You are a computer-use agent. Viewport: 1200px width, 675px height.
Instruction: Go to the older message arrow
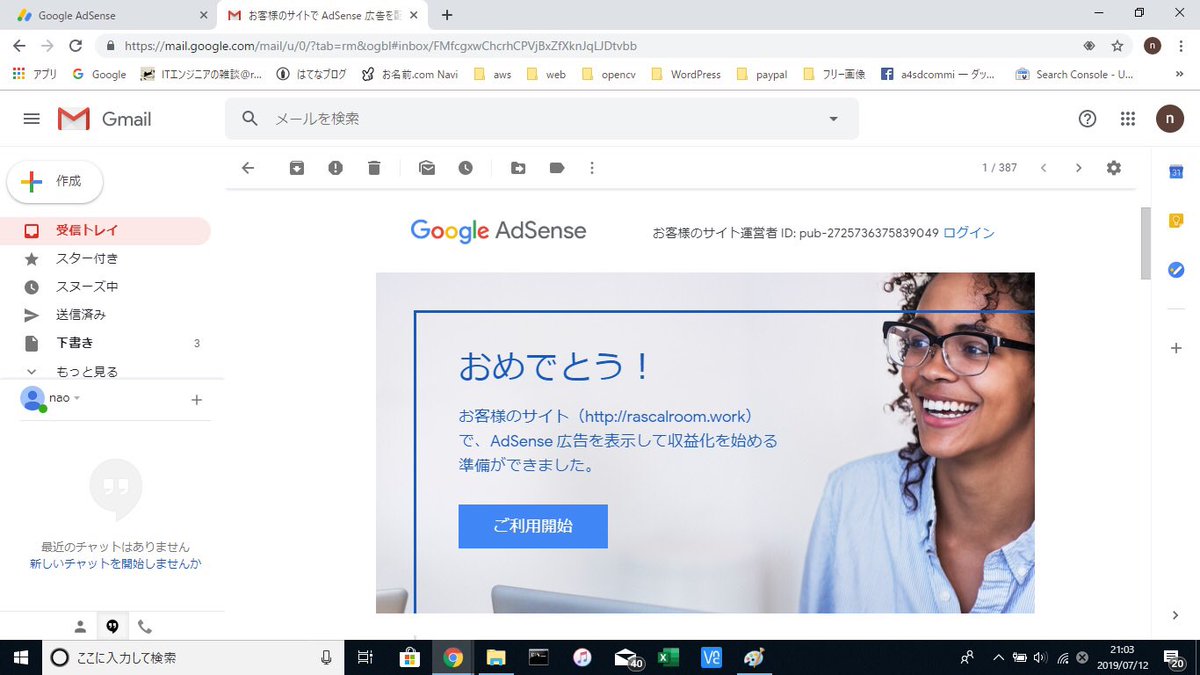(x=1078, y=168)
